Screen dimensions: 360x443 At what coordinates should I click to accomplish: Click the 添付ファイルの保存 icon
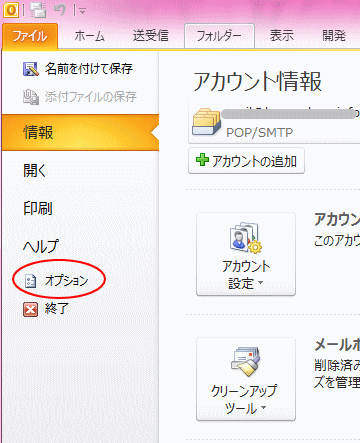tap(31, 97)
